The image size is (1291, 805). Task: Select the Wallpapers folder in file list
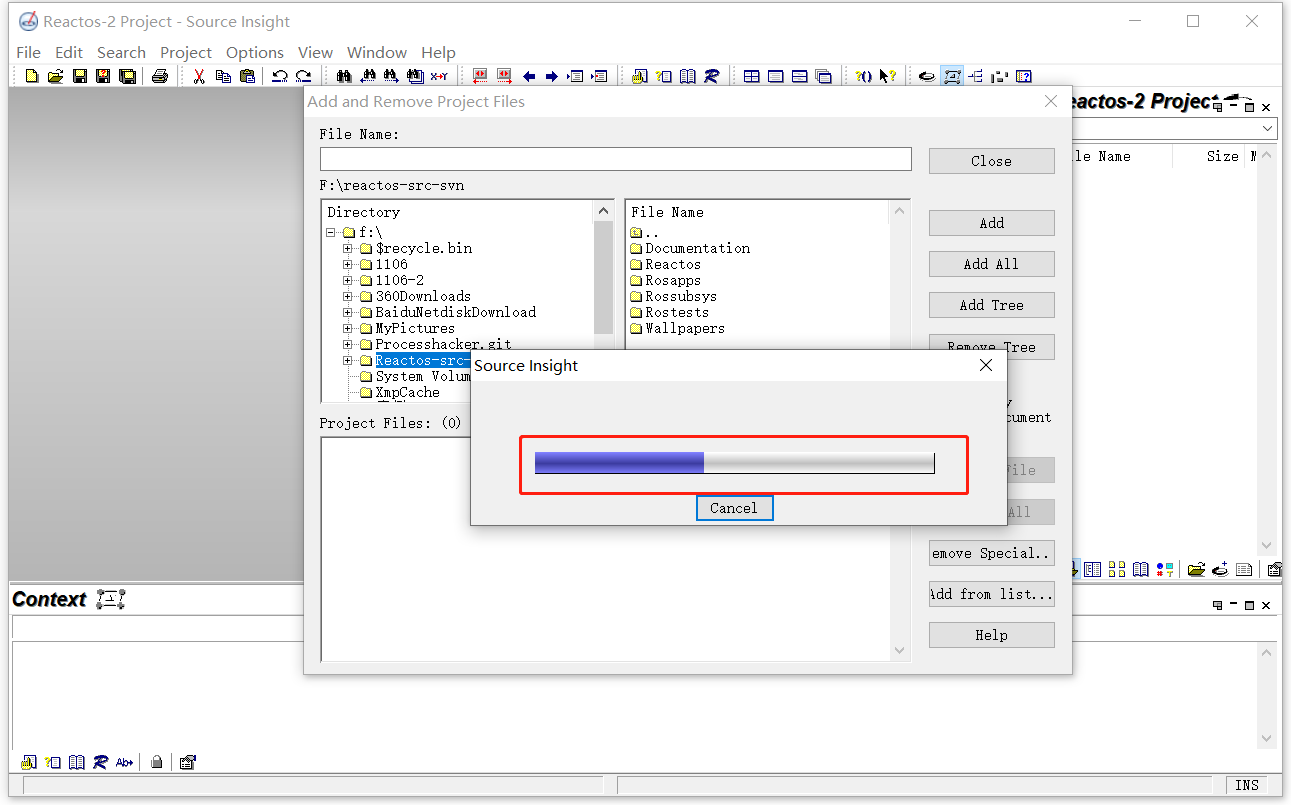(x=678, y=328)
